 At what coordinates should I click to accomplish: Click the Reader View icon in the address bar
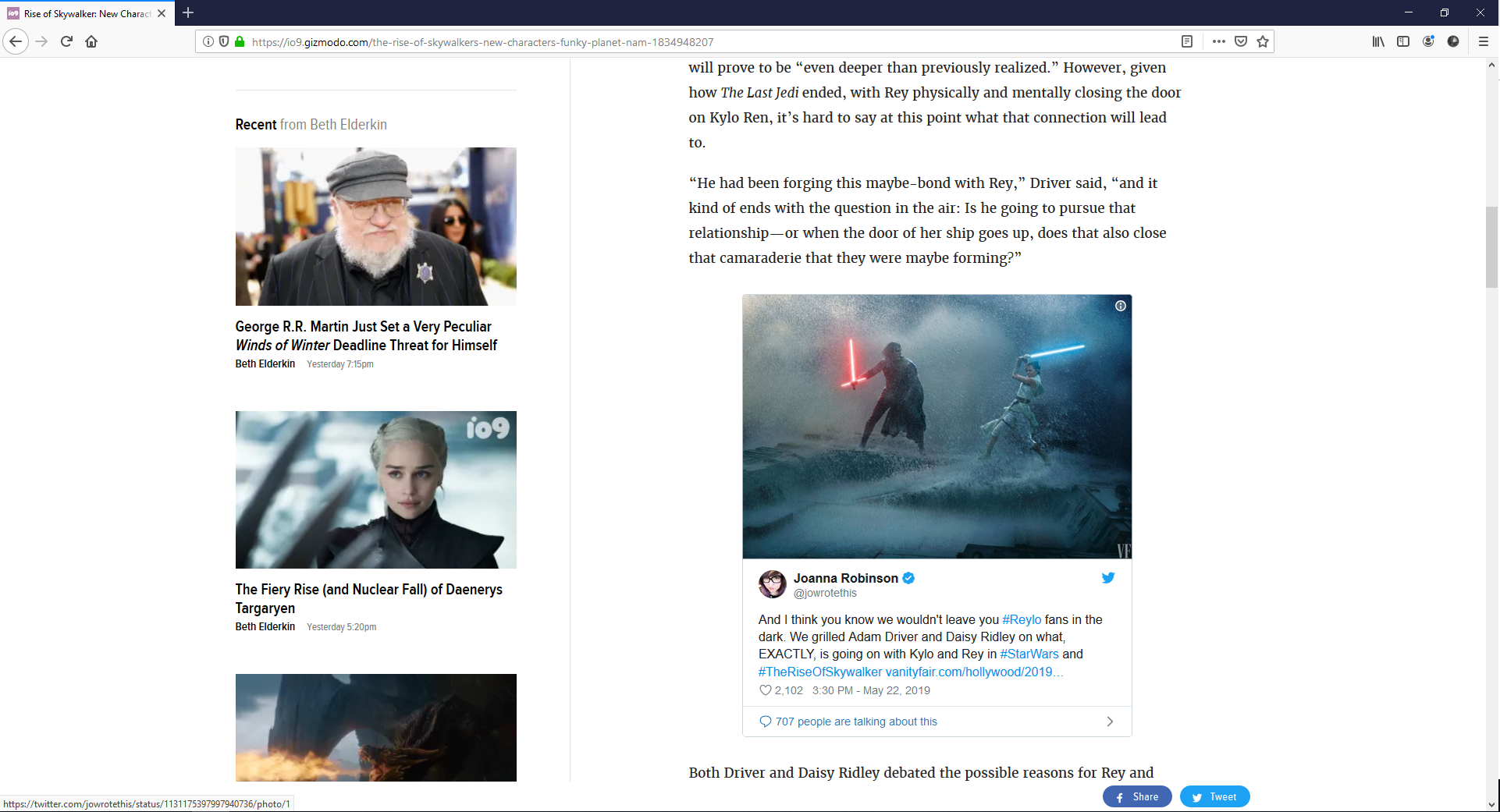coord(1187,41)
